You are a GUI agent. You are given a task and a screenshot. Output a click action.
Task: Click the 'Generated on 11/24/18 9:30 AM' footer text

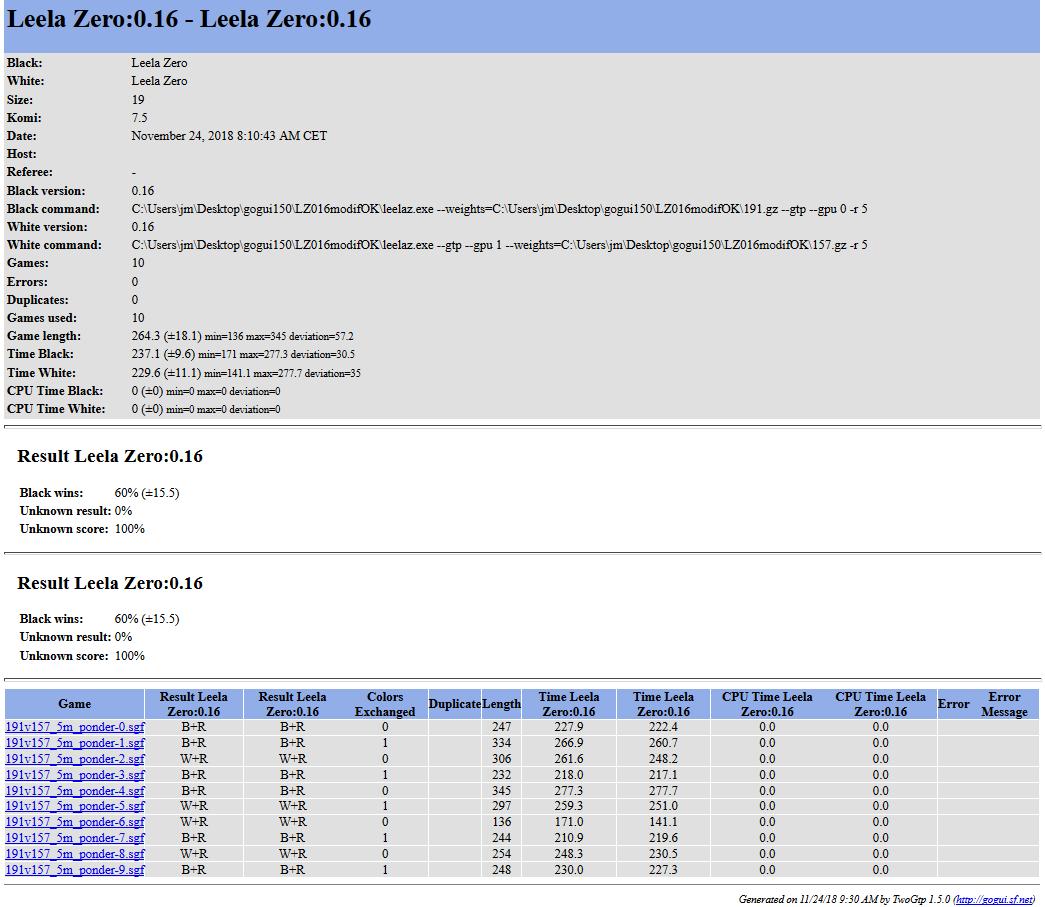[x=808, y=900]
